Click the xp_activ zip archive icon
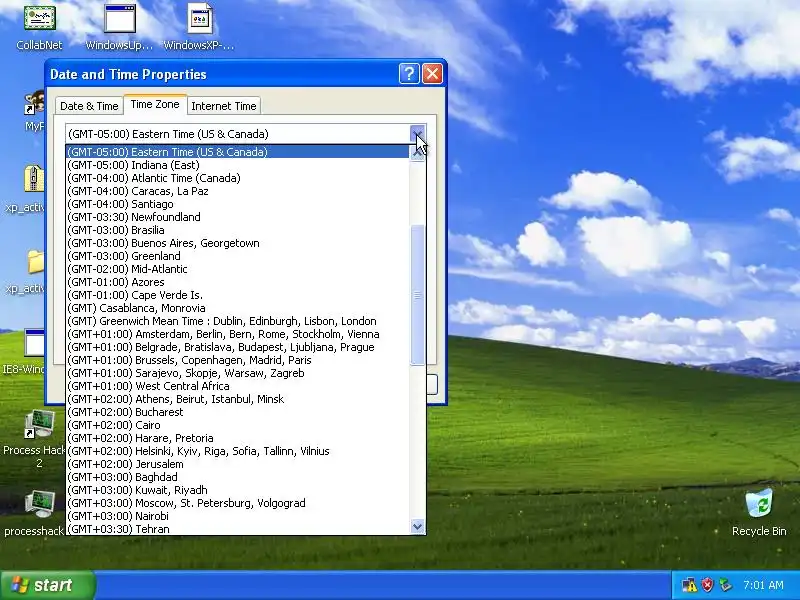The height and width of the screenshot is (600, 800). click(x=34, y=179)
